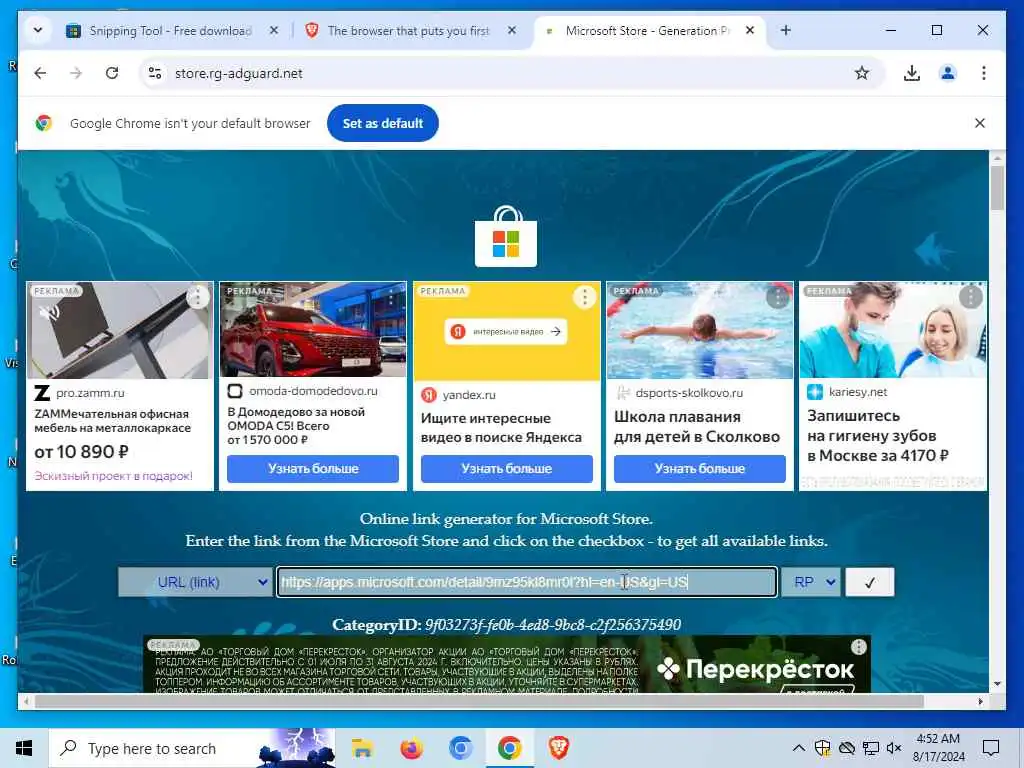
Task: Click the Microsoft Store bag logo
Action: click(505, 236)
